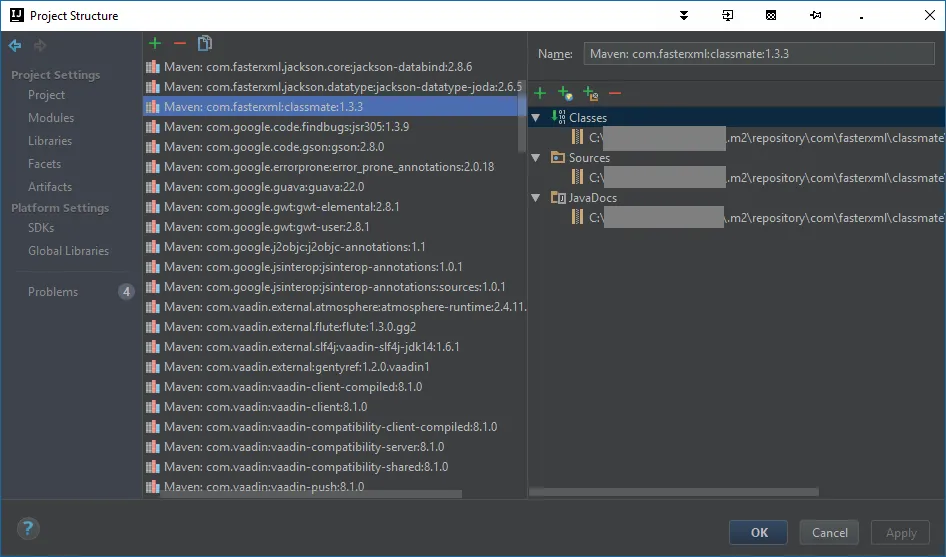Viewport: 946px width, 557px height.
Task: Click the library list horizontal scrollbar
Action: click(x=311, y=494)
